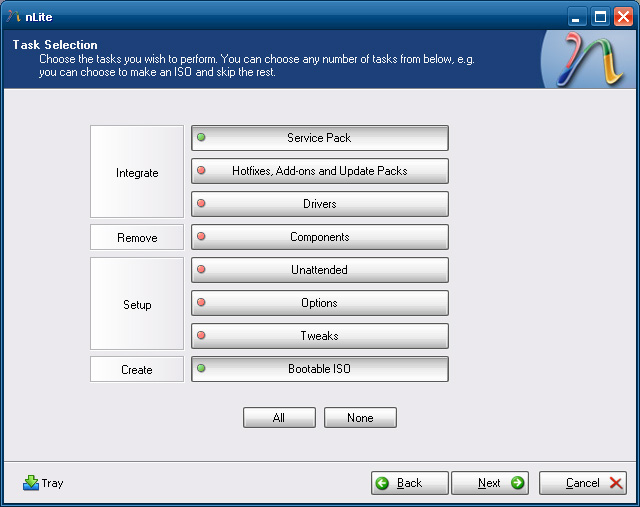This screenshot has width=640, height=507.
Task: Click the Create group label
Action: coord(137,369)
